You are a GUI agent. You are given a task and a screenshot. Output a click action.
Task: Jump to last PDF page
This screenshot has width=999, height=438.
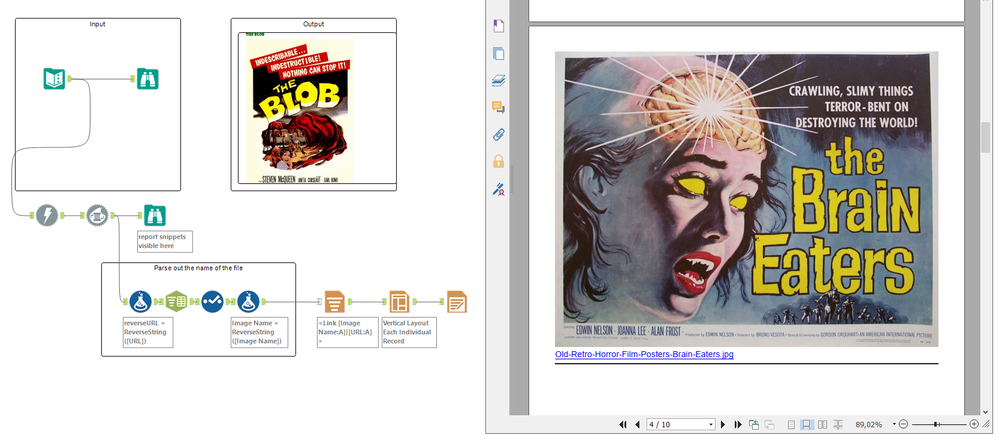[x=738, y=425]
